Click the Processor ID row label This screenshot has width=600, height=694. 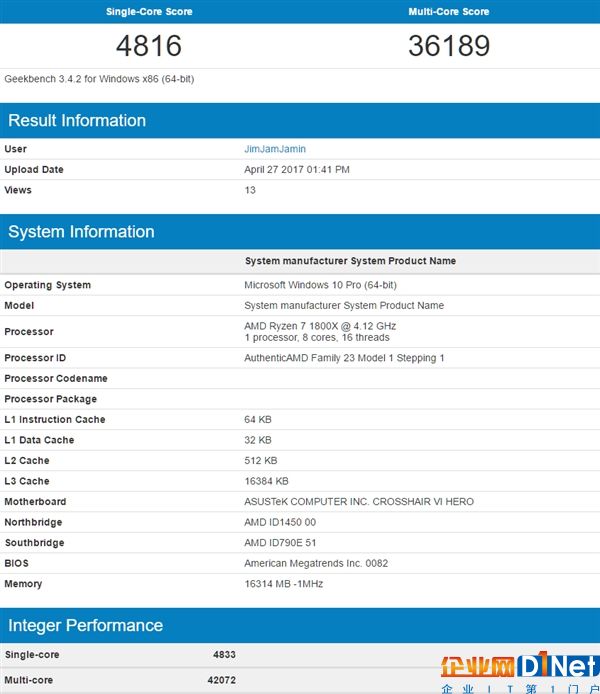(x=35, y=358)
